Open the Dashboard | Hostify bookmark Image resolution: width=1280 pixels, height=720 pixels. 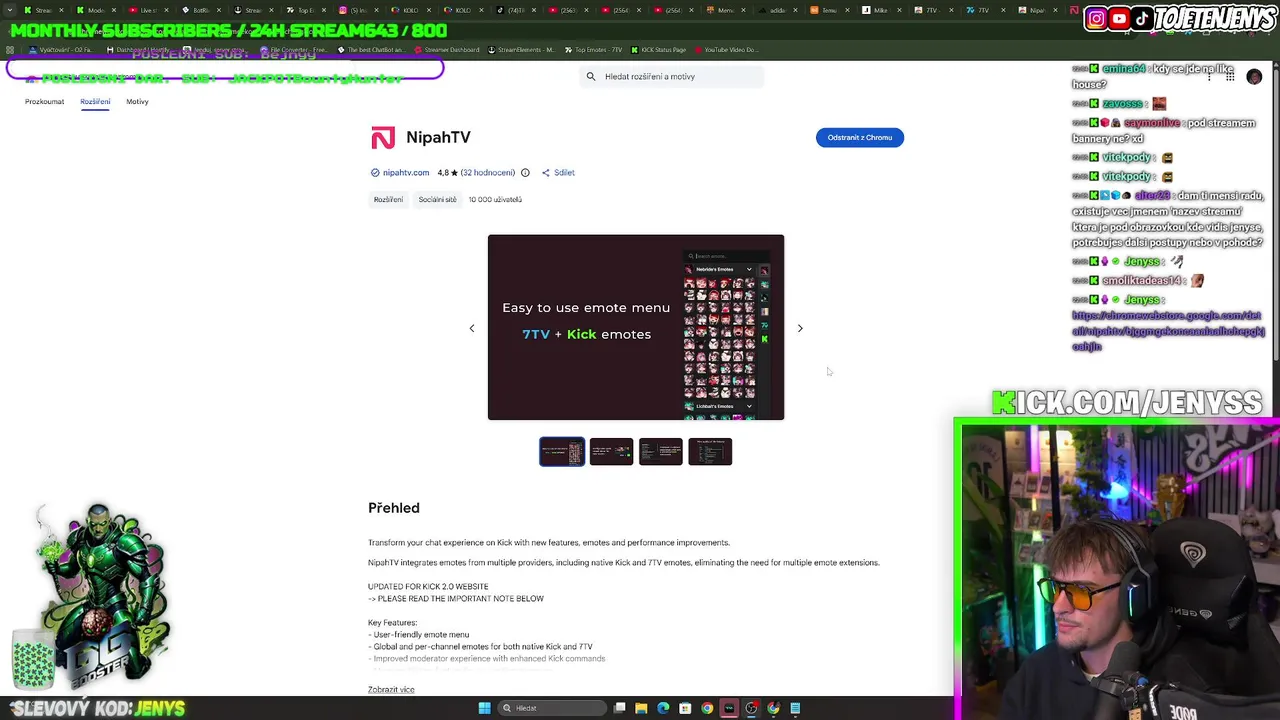[x=138, y=50]
